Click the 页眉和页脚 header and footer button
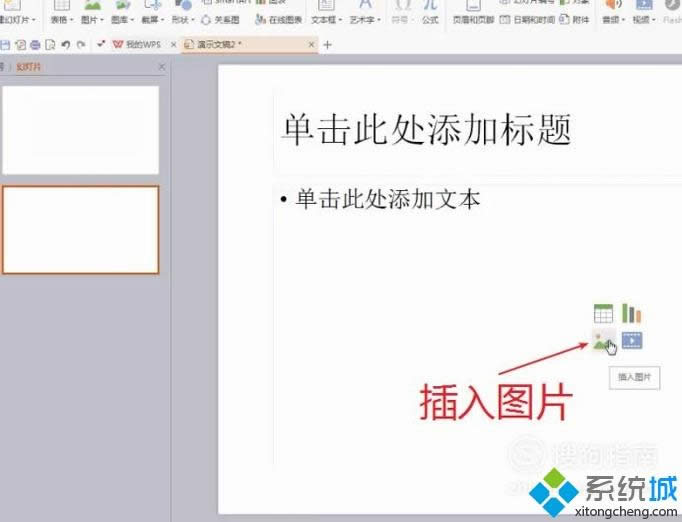The width and height of the screenshot is (682, 522). point(473,13)
